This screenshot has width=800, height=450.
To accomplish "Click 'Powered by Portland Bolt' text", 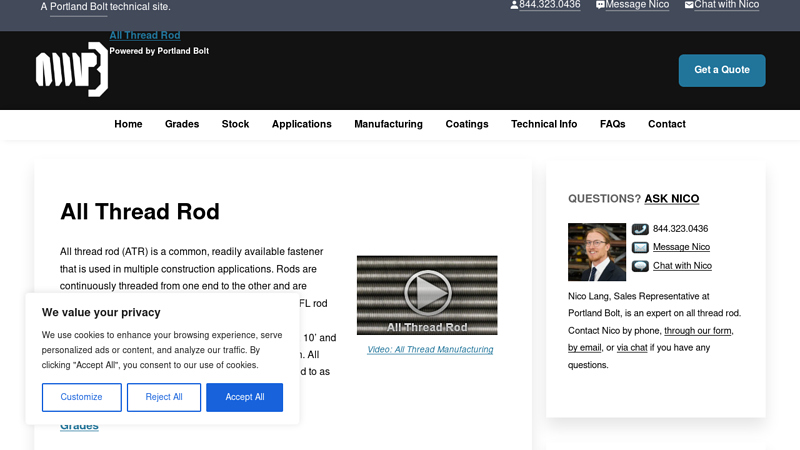I will click(x=159, y=51).
